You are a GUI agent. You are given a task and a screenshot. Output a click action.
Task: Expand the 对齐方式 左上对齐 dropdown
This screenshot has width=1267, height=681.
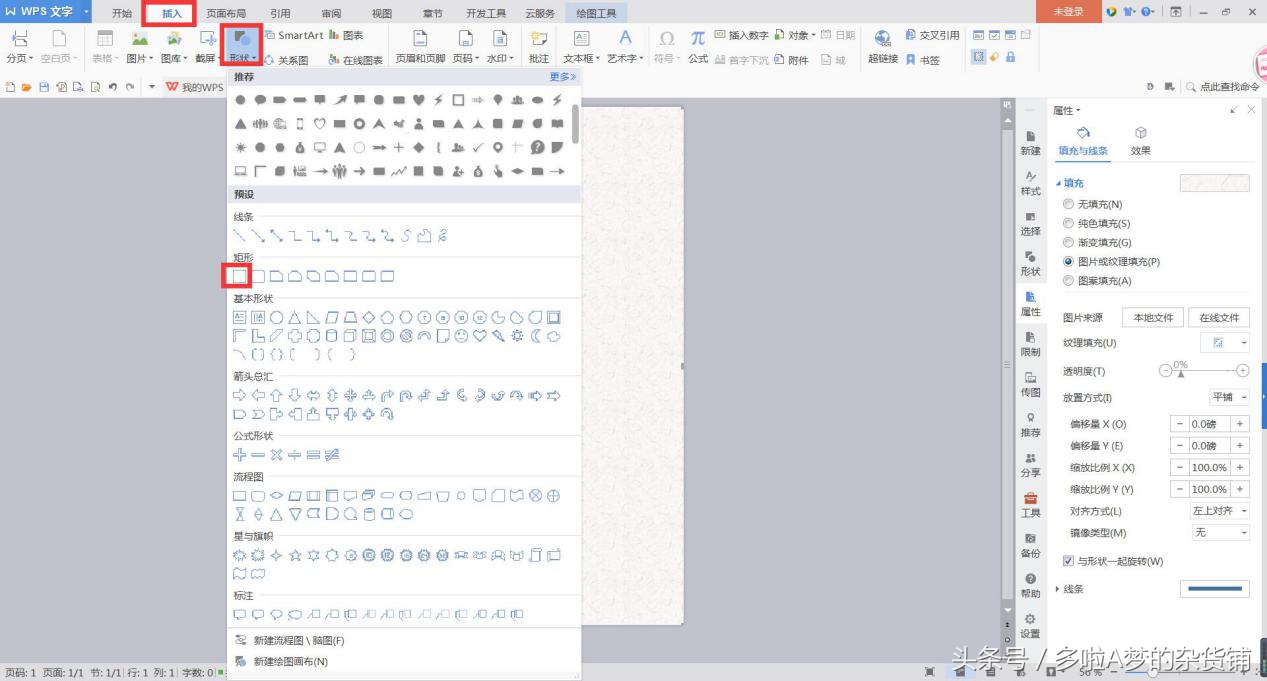coord(1220,511)
